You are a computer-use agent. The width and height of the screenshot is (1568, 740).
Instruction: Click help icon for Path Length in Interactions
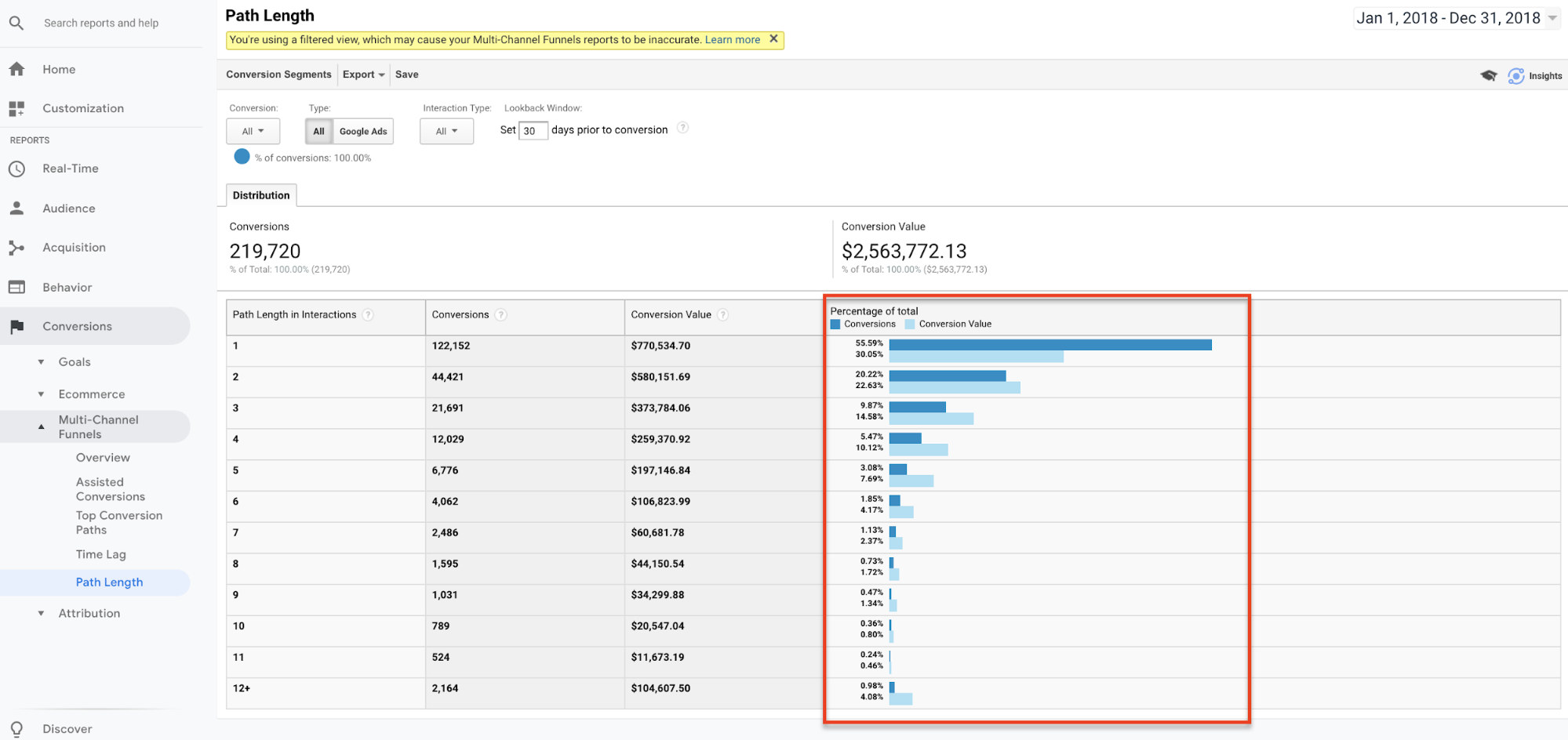[x=368, y=314]
